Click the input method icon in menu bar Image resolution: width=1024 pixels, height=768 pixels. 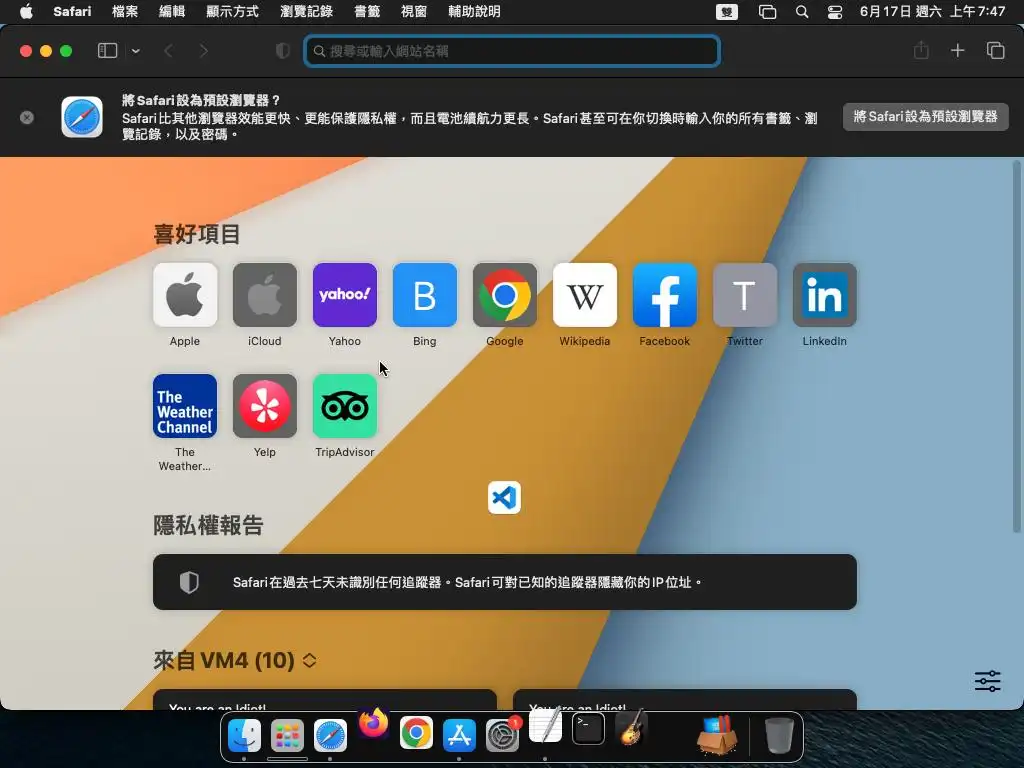pyautogui.click(x=727, y=12)
